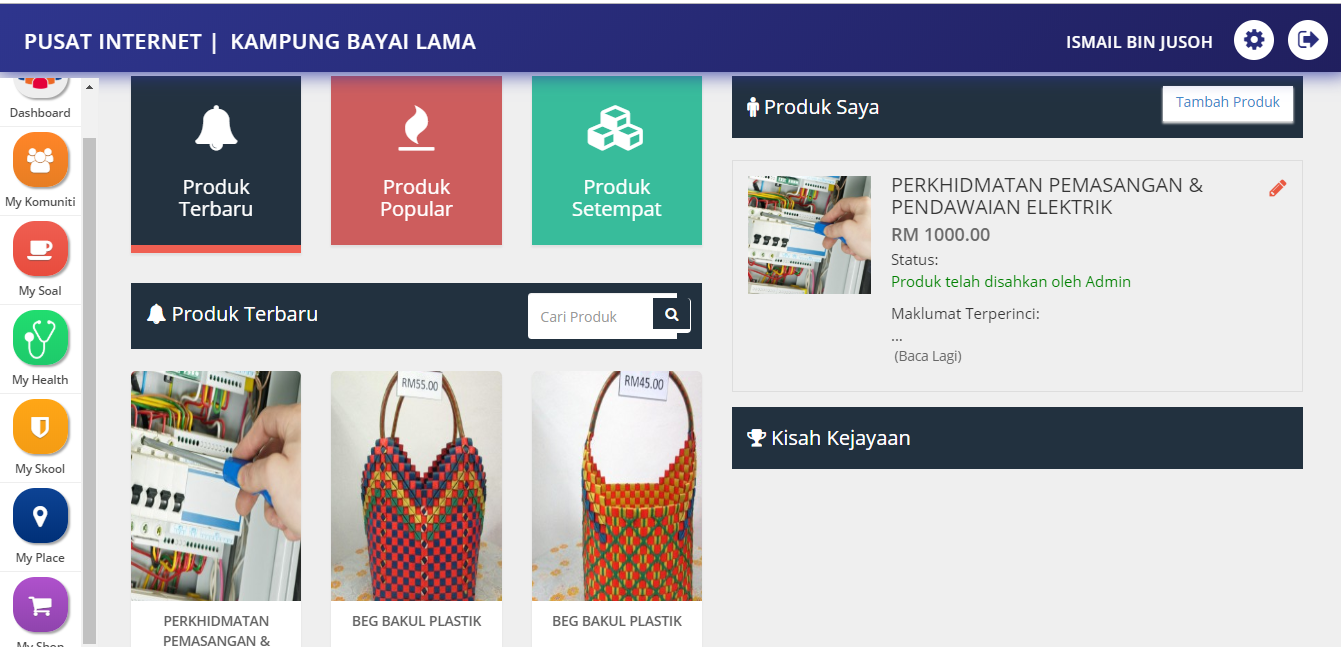The height and width of the screenshot is (647, 1341).
Task: Click the sidebar scrollbar up arrow
Action: pyautogui.click(x=89, y=87)
